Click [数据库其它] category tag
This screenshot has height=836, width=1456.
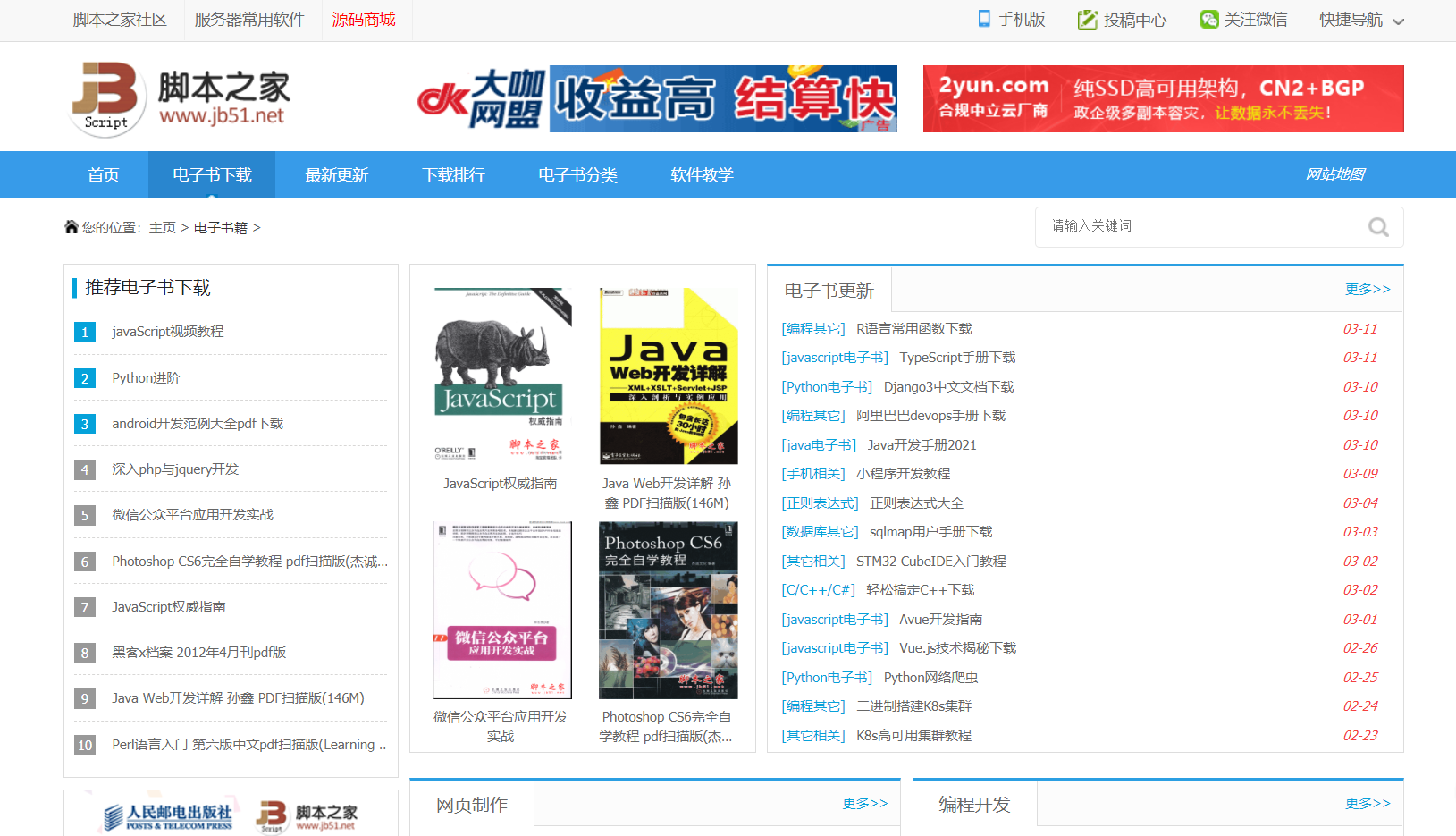821,532
